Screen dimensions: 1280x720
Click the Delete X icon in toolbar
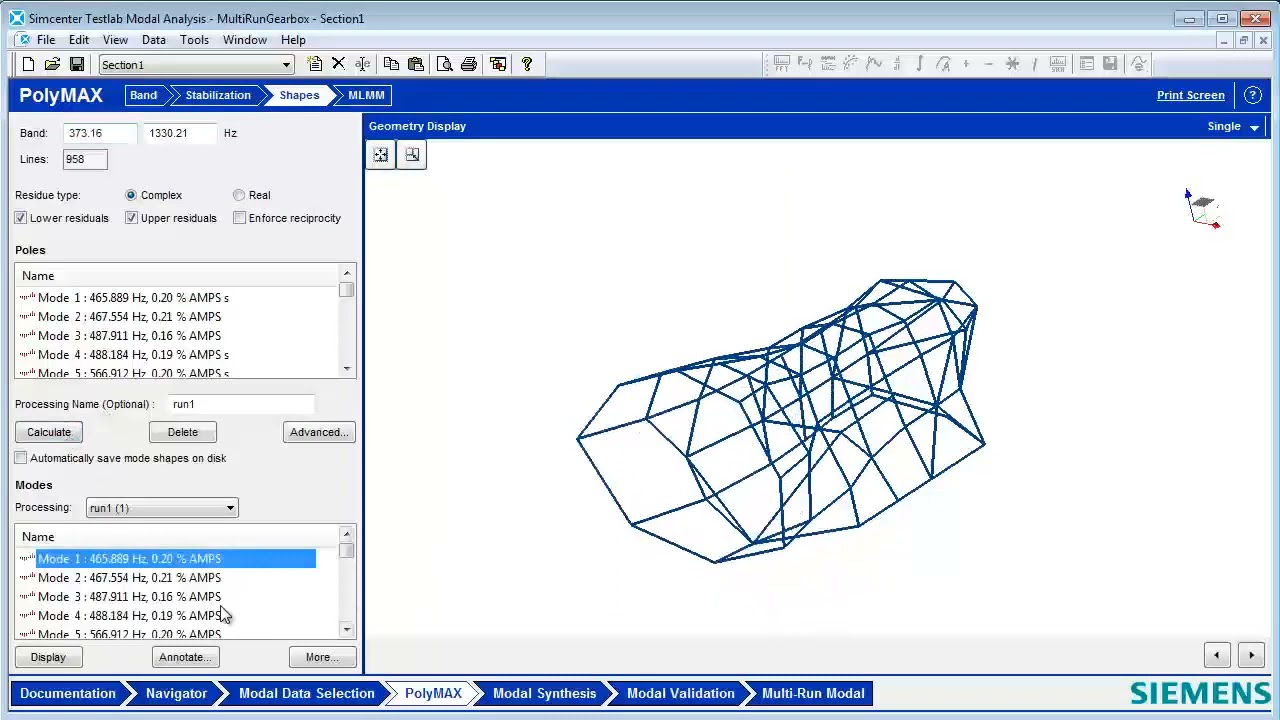point(338,64)
